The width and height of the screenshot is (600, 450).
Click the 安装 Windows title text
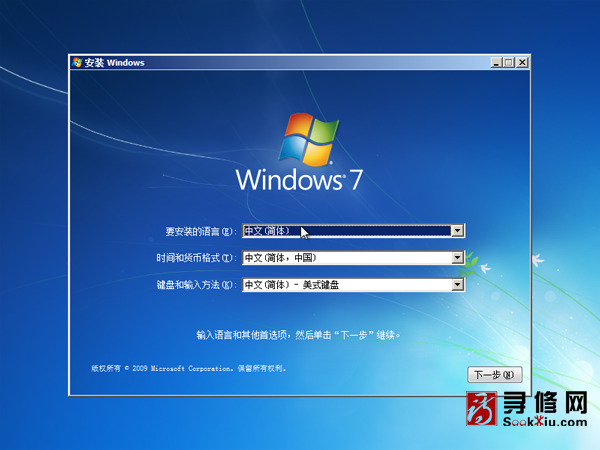(x=114, y=63)
